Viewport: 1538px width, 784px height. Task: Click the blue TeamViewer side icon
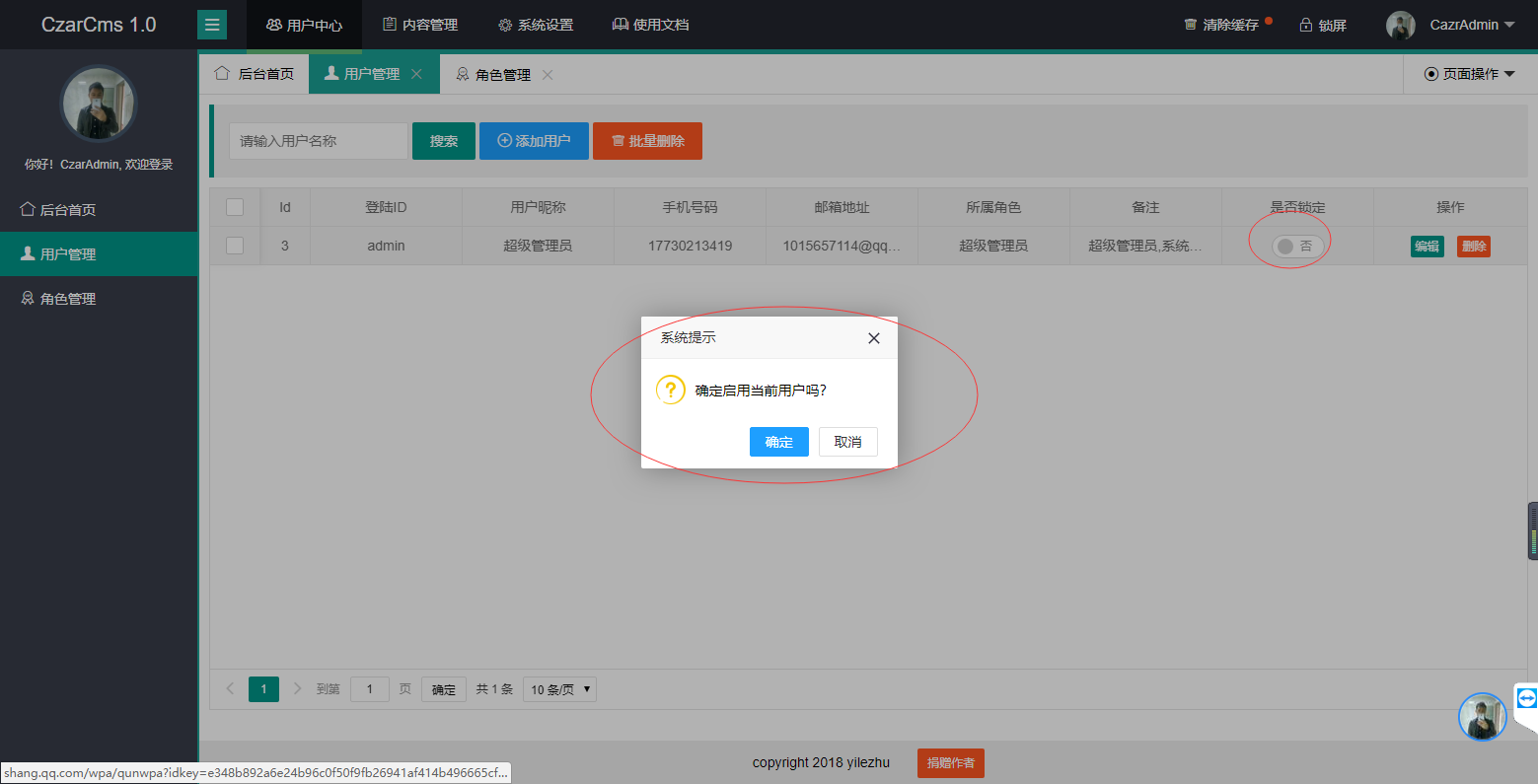coord(1526,699)
